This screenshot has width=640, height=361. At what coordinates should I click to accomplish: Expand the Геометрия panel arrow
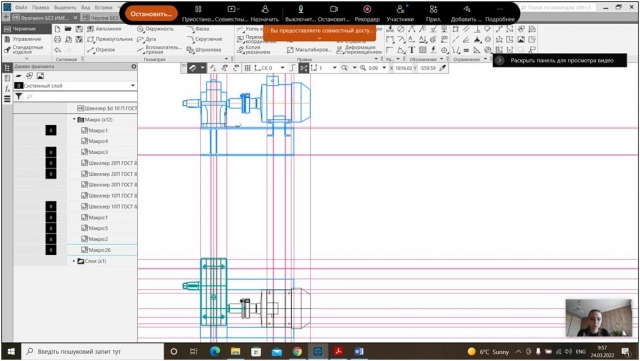tap(226, 60)
